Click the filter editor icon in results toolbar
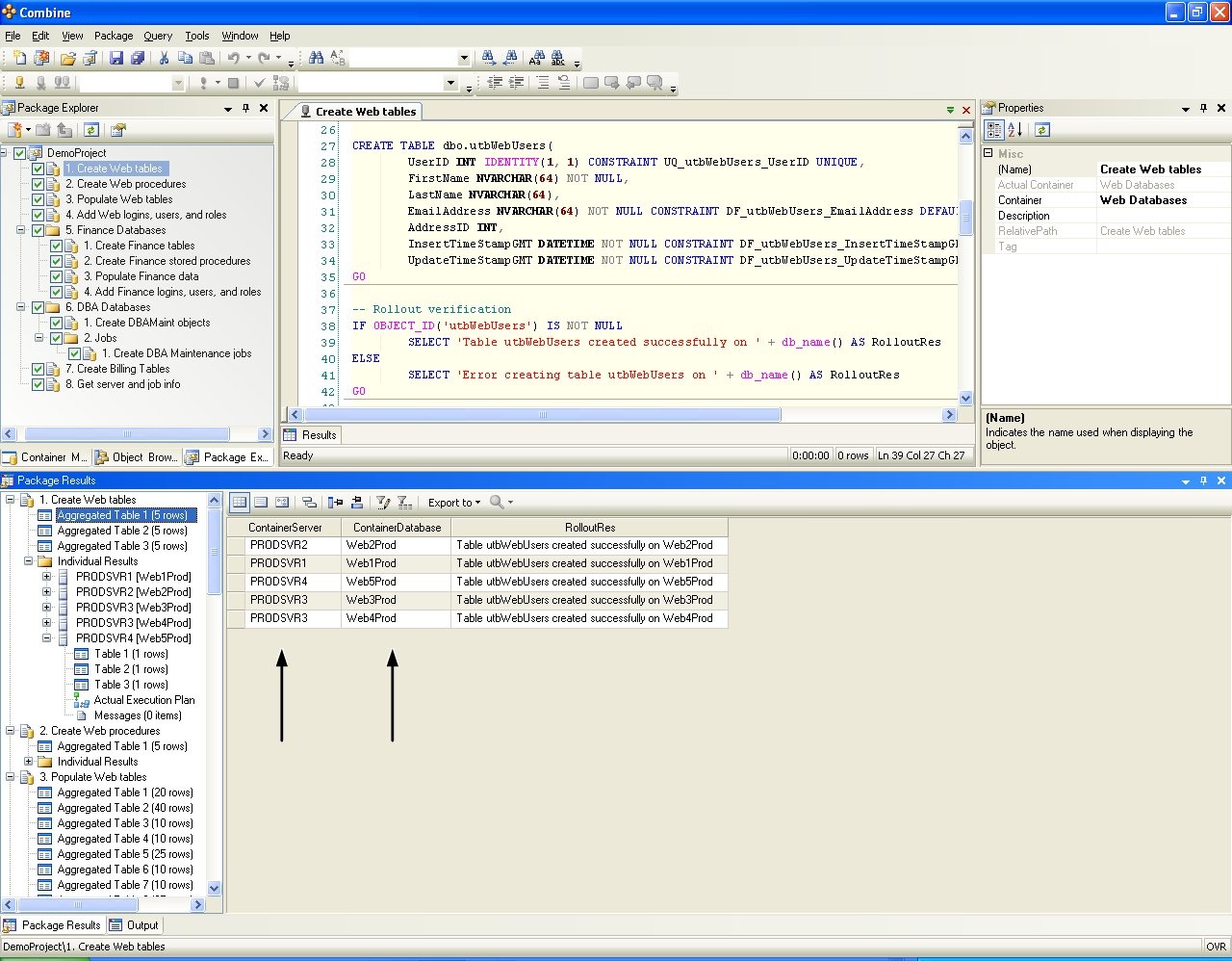This screenshot has width=1232, height=961. (383, 502)
